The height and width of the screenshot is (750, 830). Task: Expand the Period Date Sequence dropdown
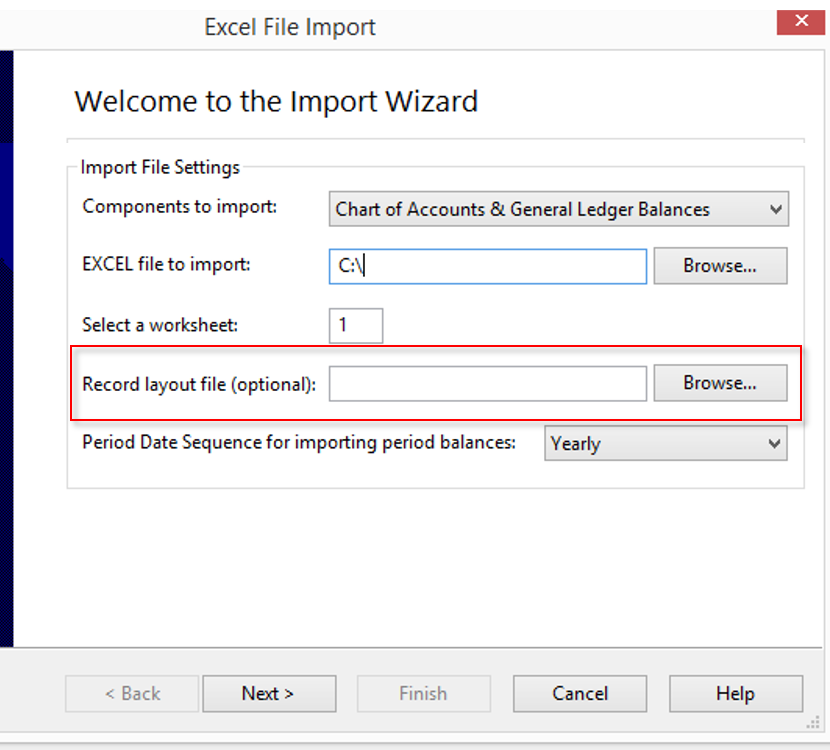coord(665,444)
